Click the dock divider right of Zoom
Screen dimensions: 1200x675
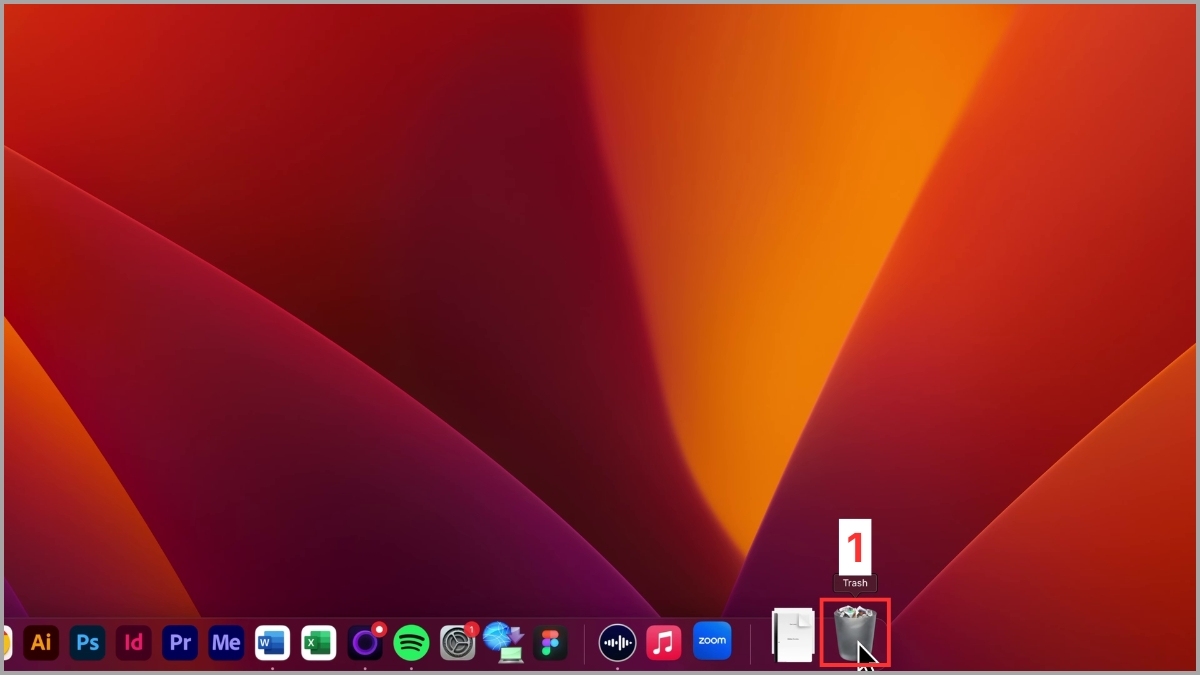(751, 642)
